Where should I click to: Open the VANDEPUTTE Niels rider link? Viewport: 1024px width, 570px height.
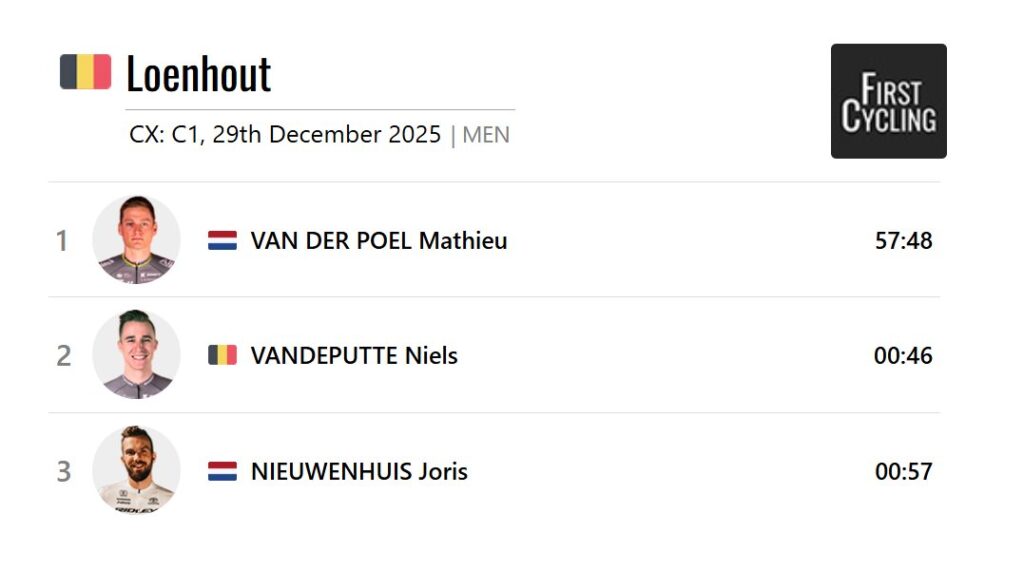pyautogui.click(x=354, y=356)
